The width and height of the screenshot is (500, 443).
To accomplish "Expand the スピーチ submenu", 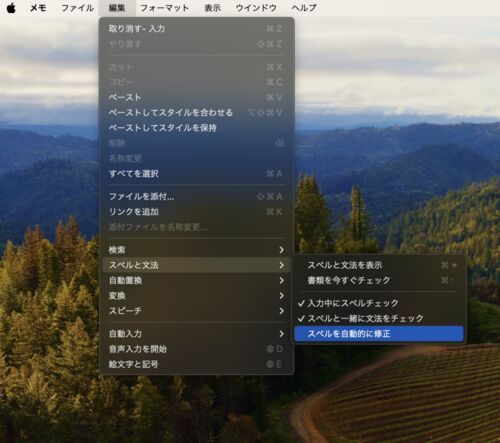I will tap(196, 311).
